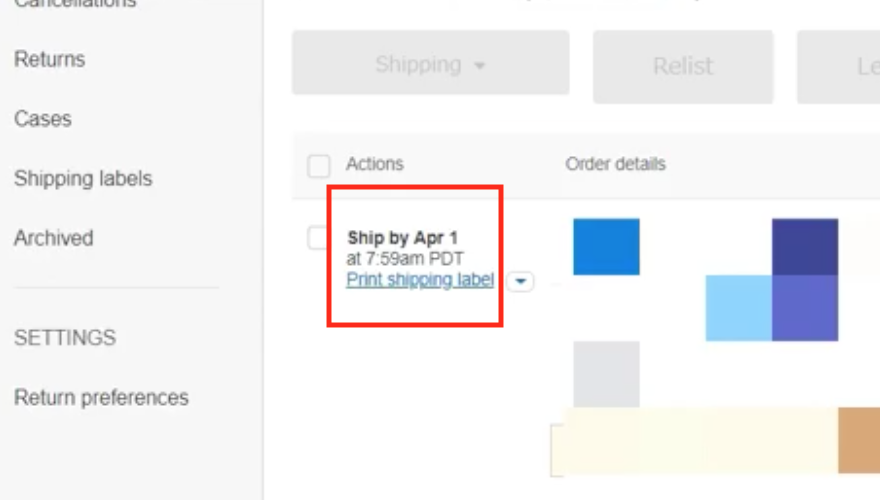Click the Order details column header
The width and height of the screenshot is (880, 500).
[616, 164]
